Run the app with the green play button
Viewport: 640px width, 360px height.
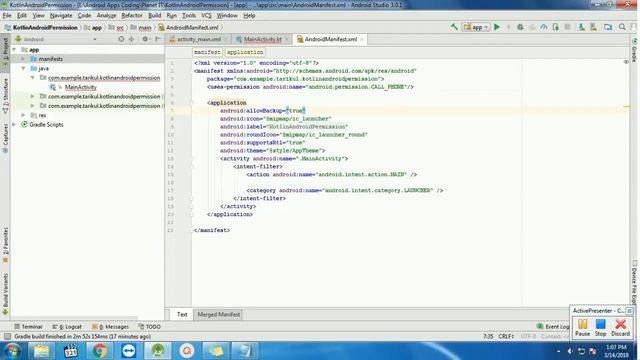point(497,27)
